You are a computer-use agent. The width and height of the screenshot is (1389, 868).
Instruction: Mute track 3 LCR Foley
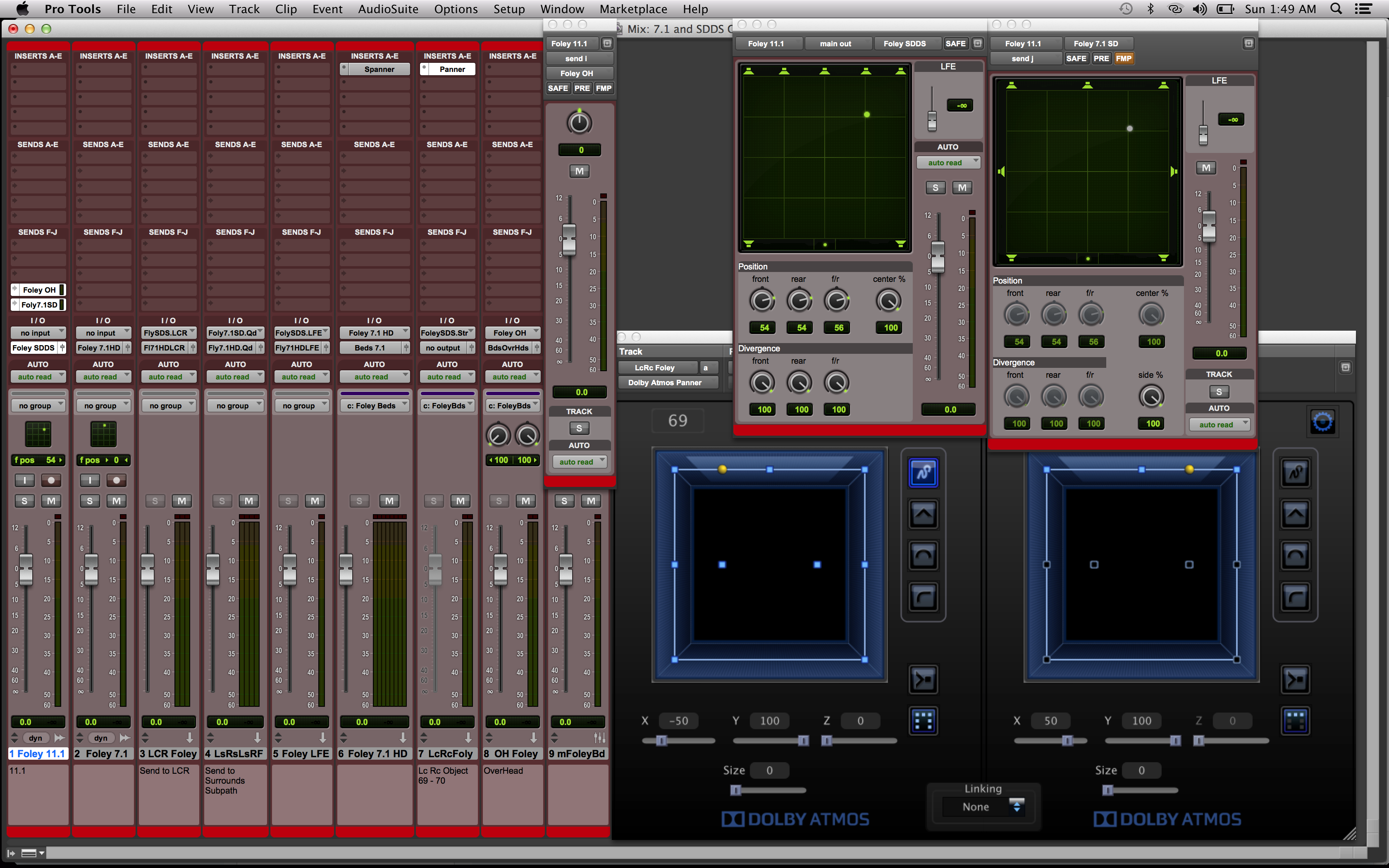click(182, 501)
